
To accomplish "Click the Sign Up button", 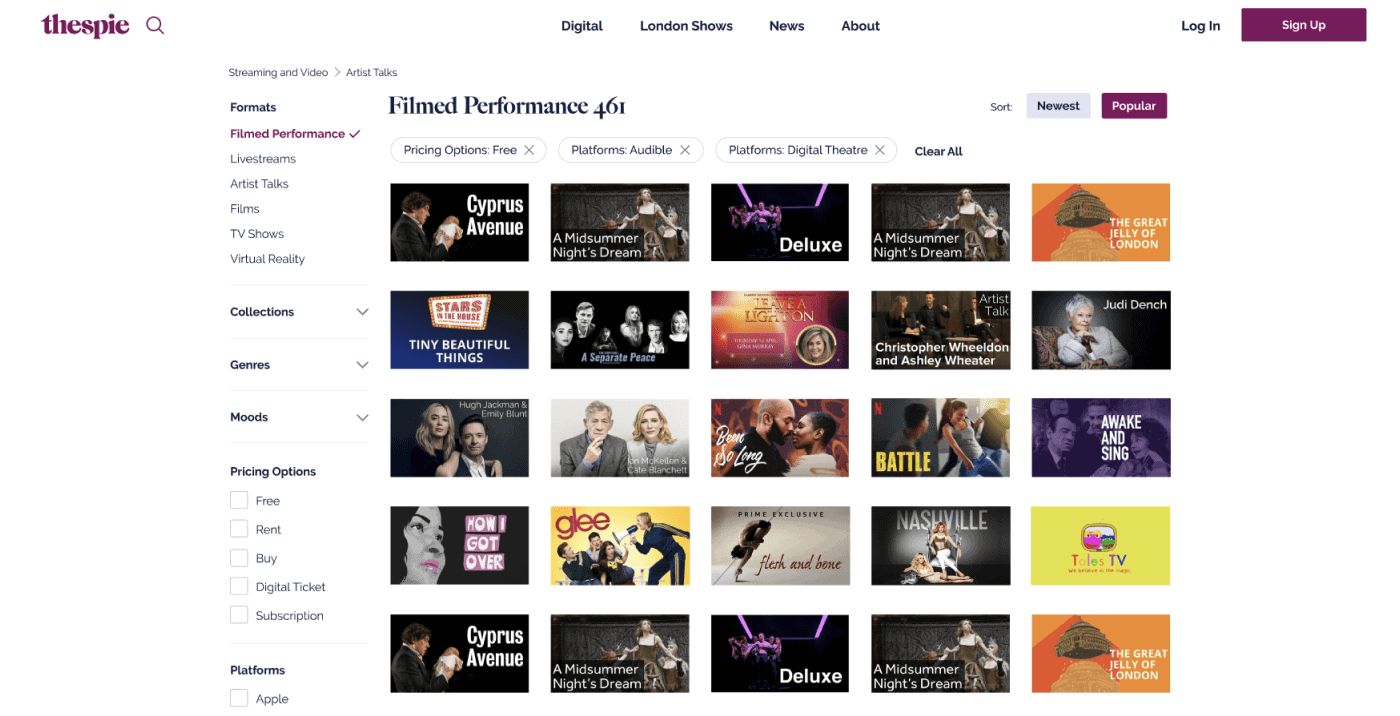I will 1304,25.
